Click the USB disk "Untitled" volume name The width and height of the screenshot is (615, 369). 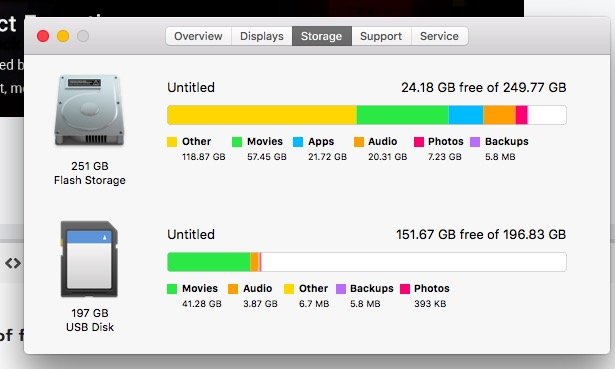click(x=191, y=234)
